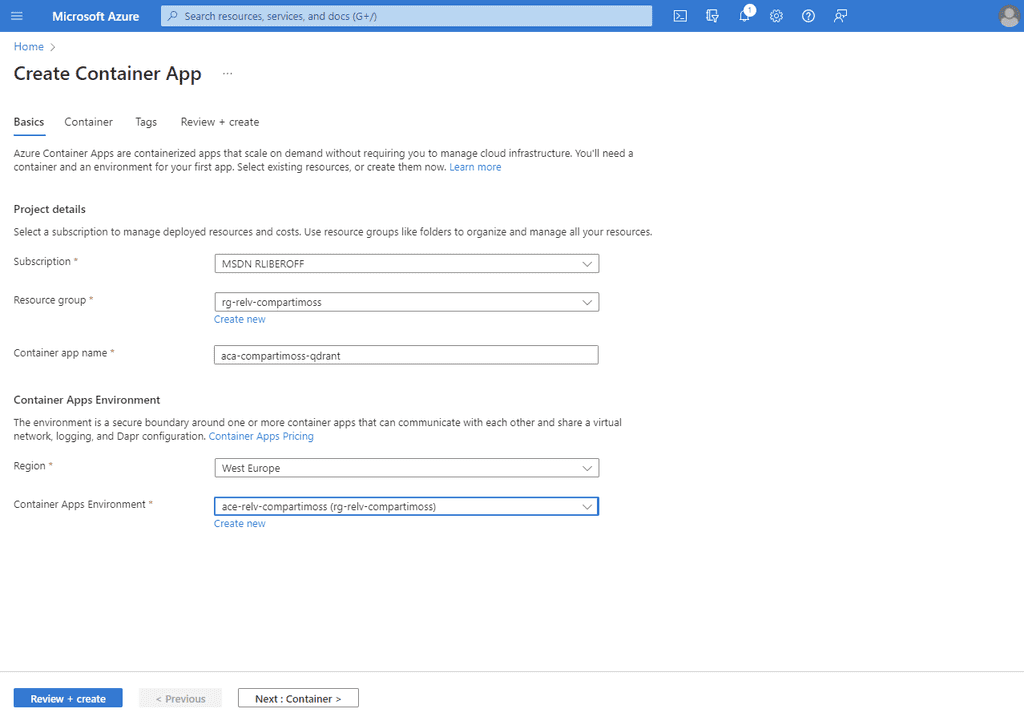Expand the Container Apps Environment dropdown

(406, 506)
